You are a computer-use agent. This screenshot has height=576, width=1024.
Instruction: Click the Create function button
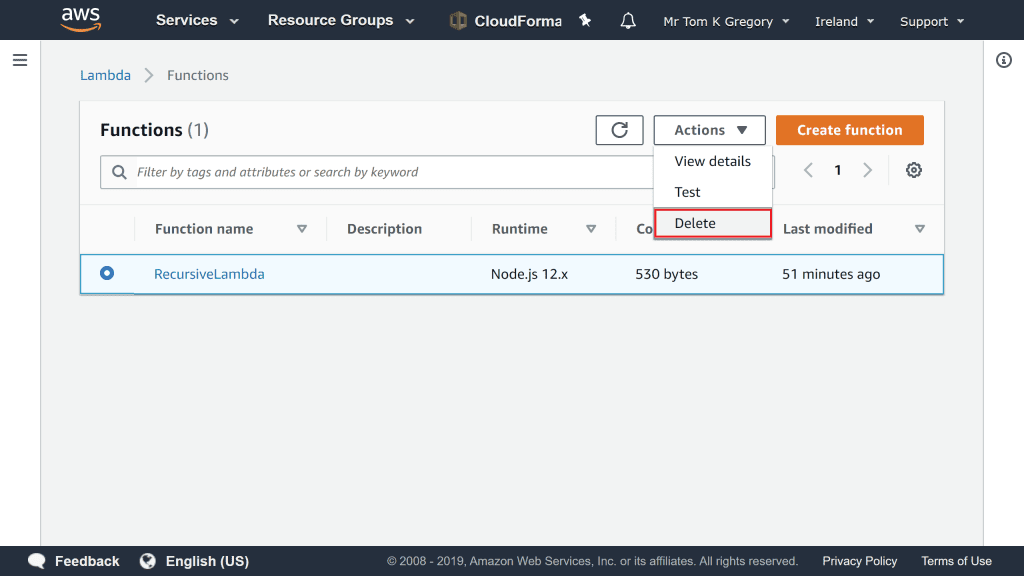[849, 130]
